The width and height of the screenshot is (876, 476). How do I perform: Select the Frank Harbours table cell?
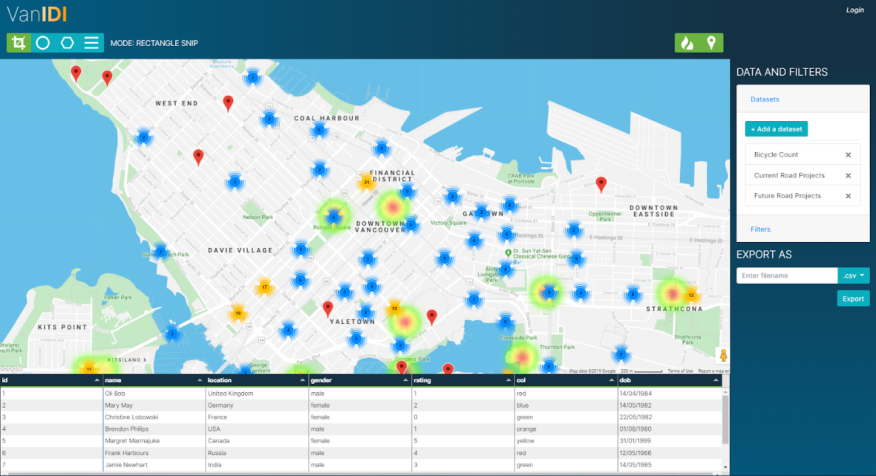point(154,453)
